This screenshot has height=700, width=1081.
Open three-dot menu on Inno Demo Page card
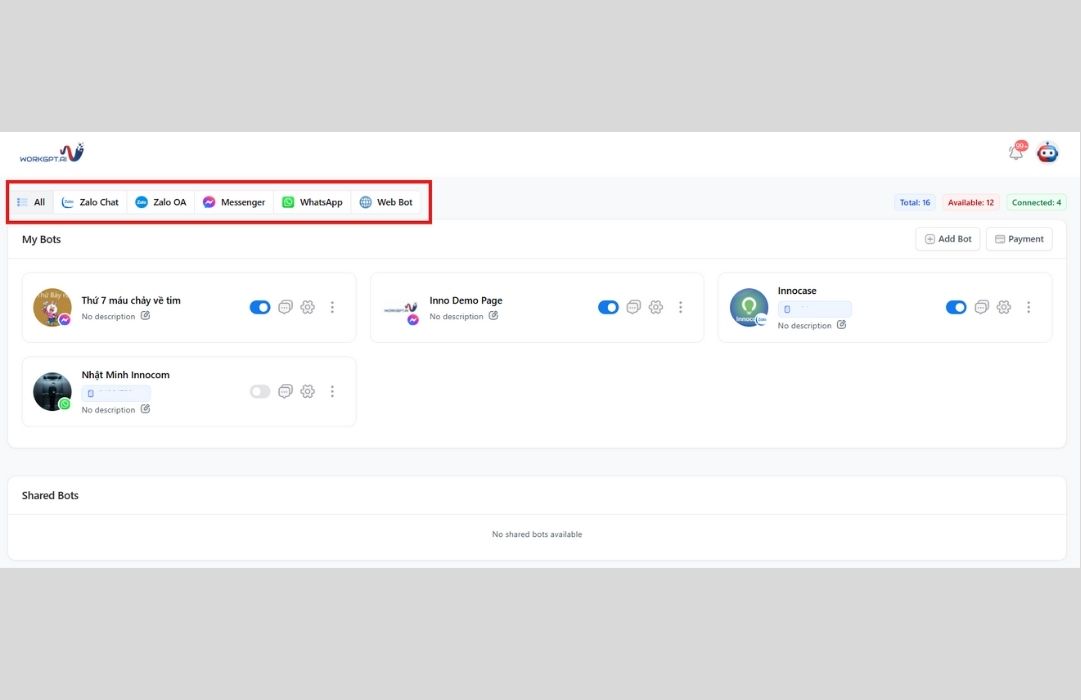coord(680,307)
